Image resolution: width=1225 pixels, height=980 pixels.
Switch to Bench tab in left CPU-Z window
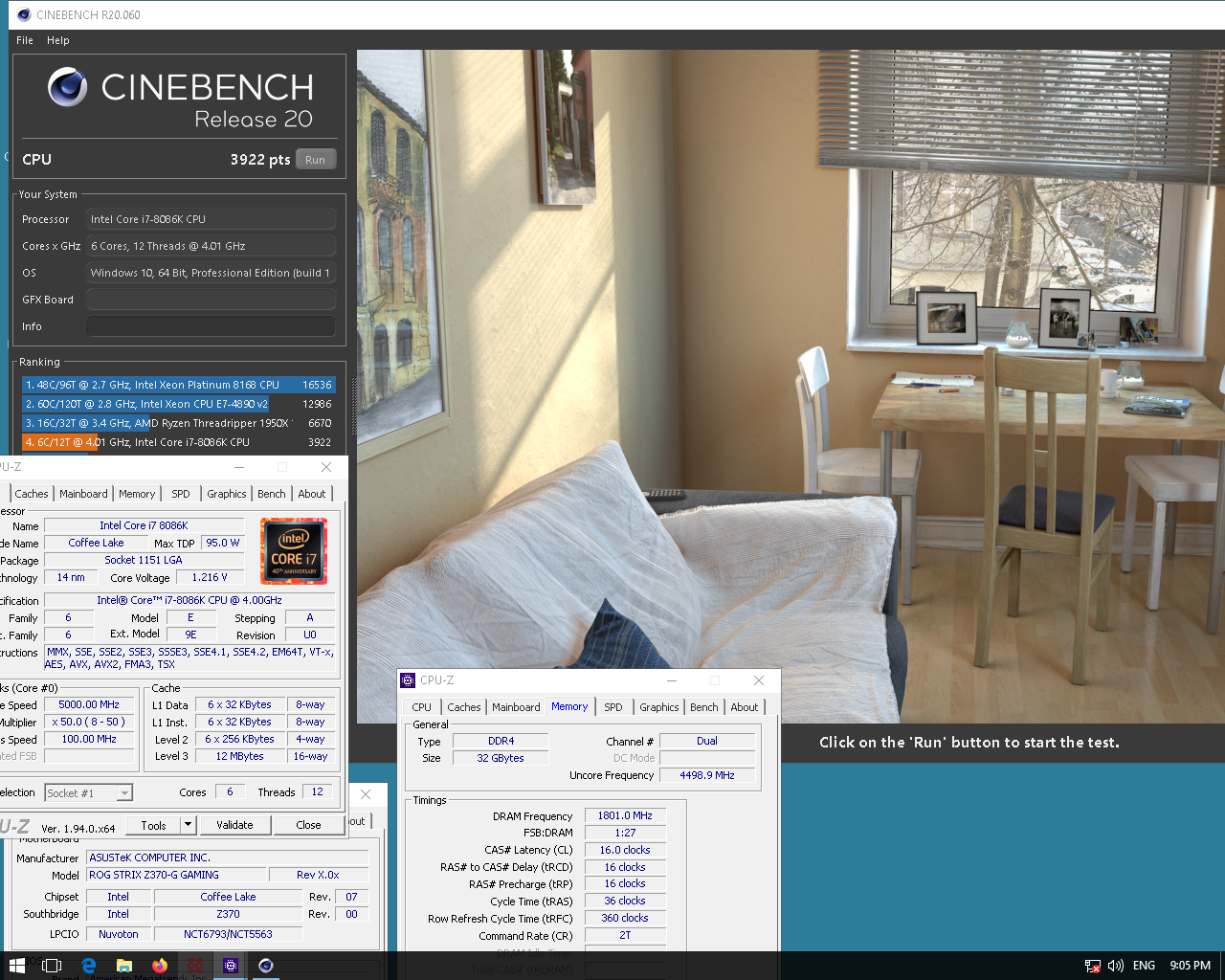272,494
